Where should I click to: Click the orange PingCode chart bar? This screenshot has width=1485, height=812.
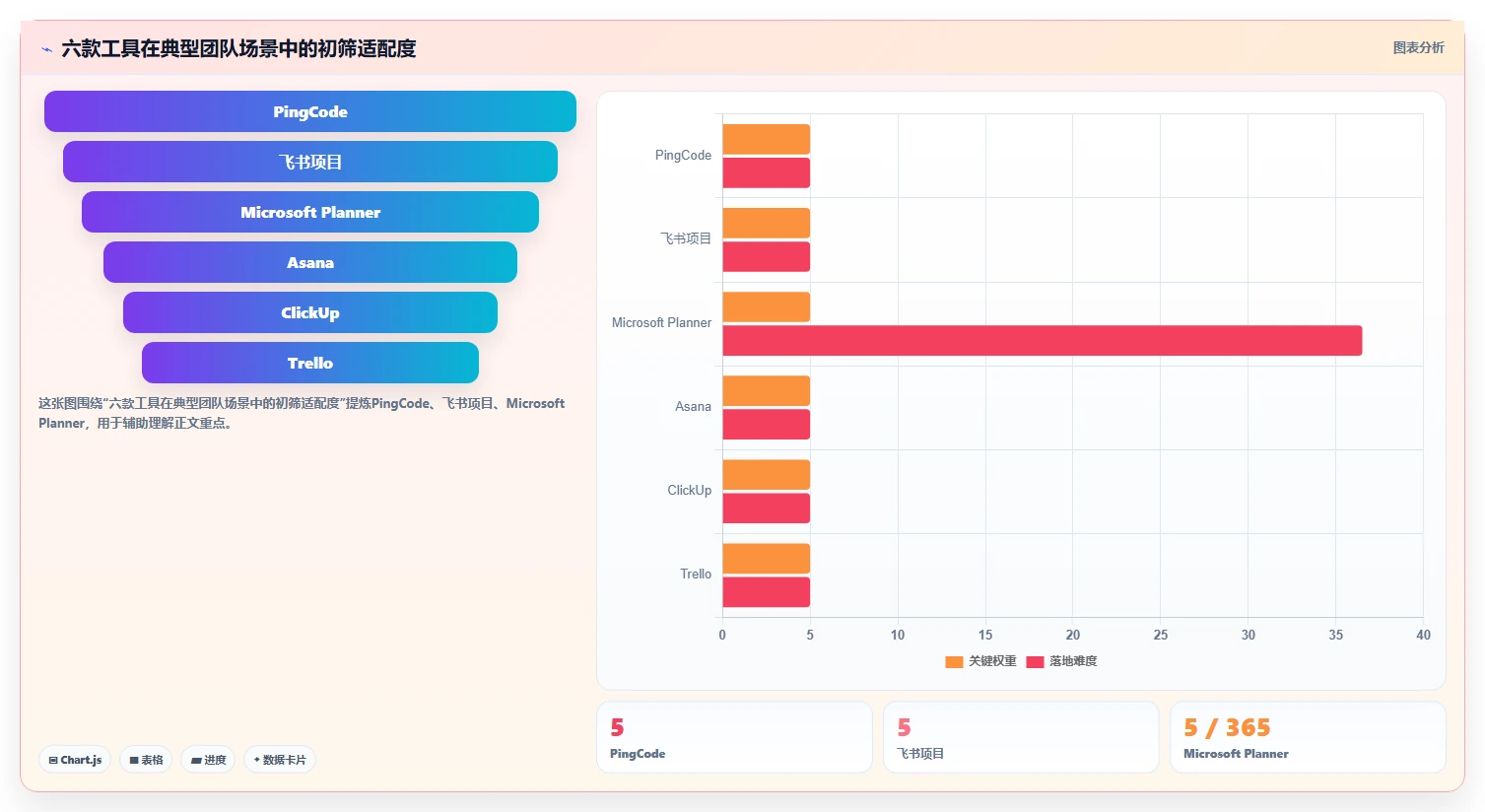[767, 139]
